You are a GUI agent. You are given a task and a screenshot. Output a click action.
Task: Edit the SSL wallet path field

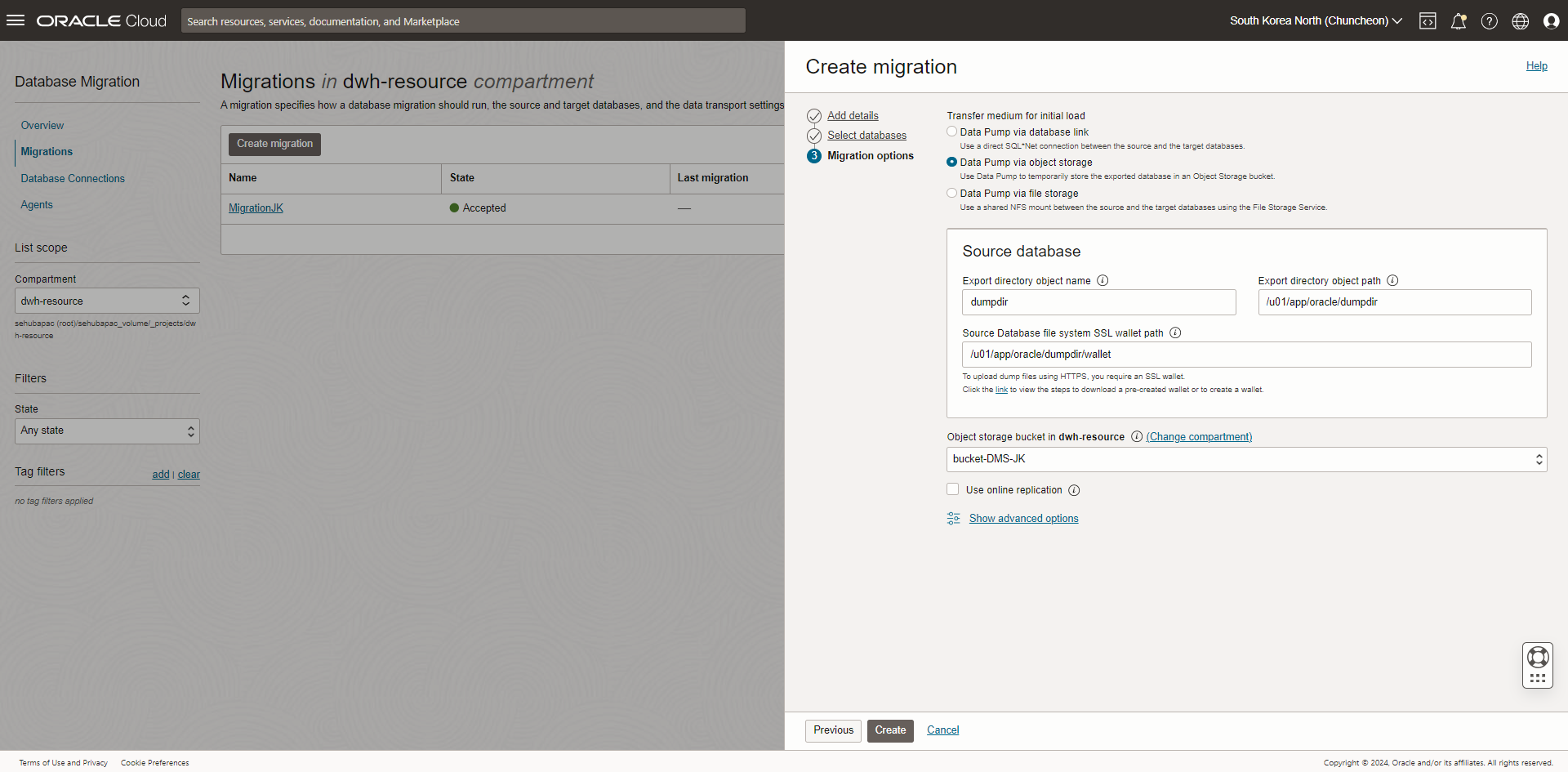point(1246,355)
